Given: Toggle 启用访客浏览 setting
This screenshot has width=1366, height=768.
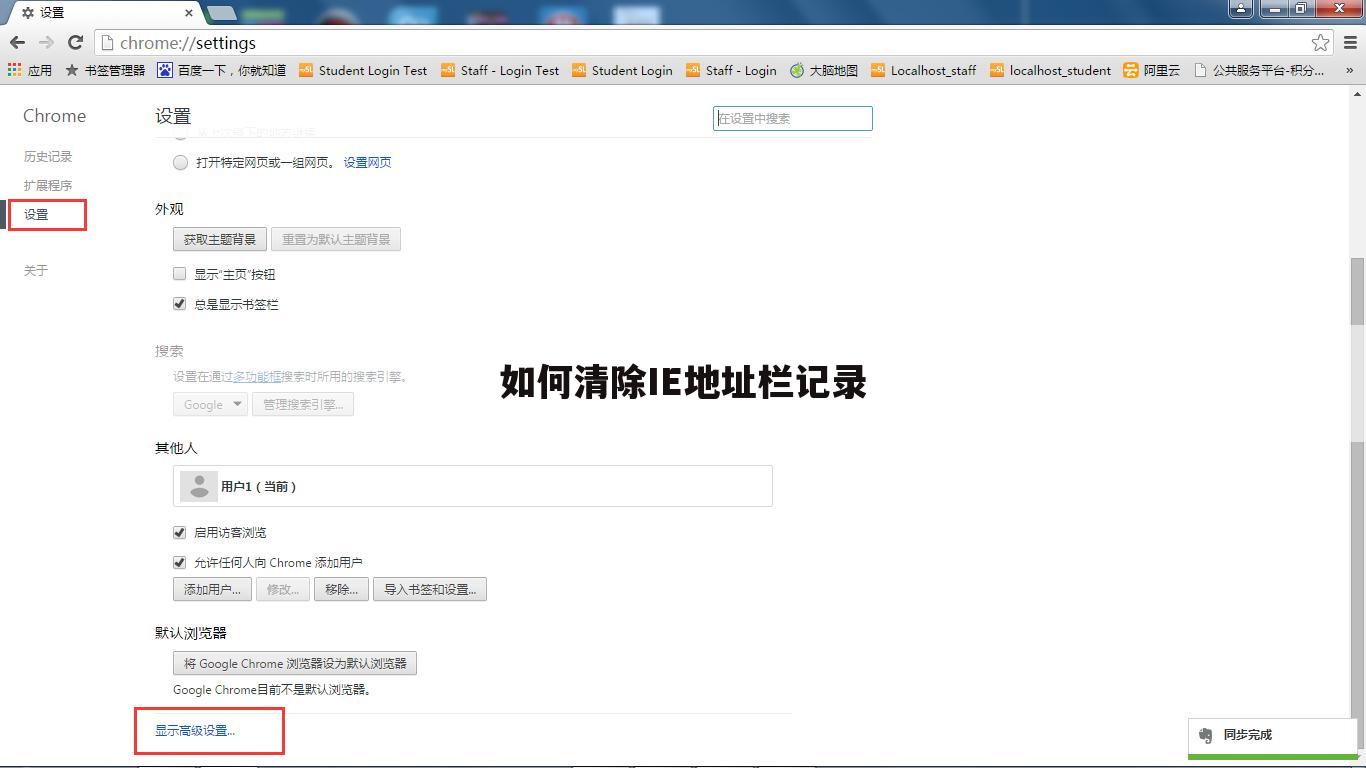Looking at the screenshot, I should click(179, 532).
